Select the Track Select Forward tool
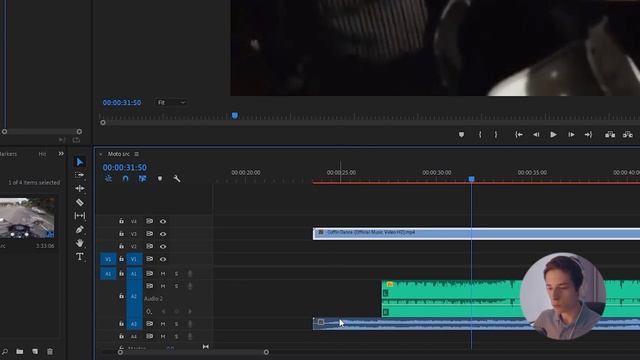The height and width of the screenshot is (360, 640). tap(80, 175)
